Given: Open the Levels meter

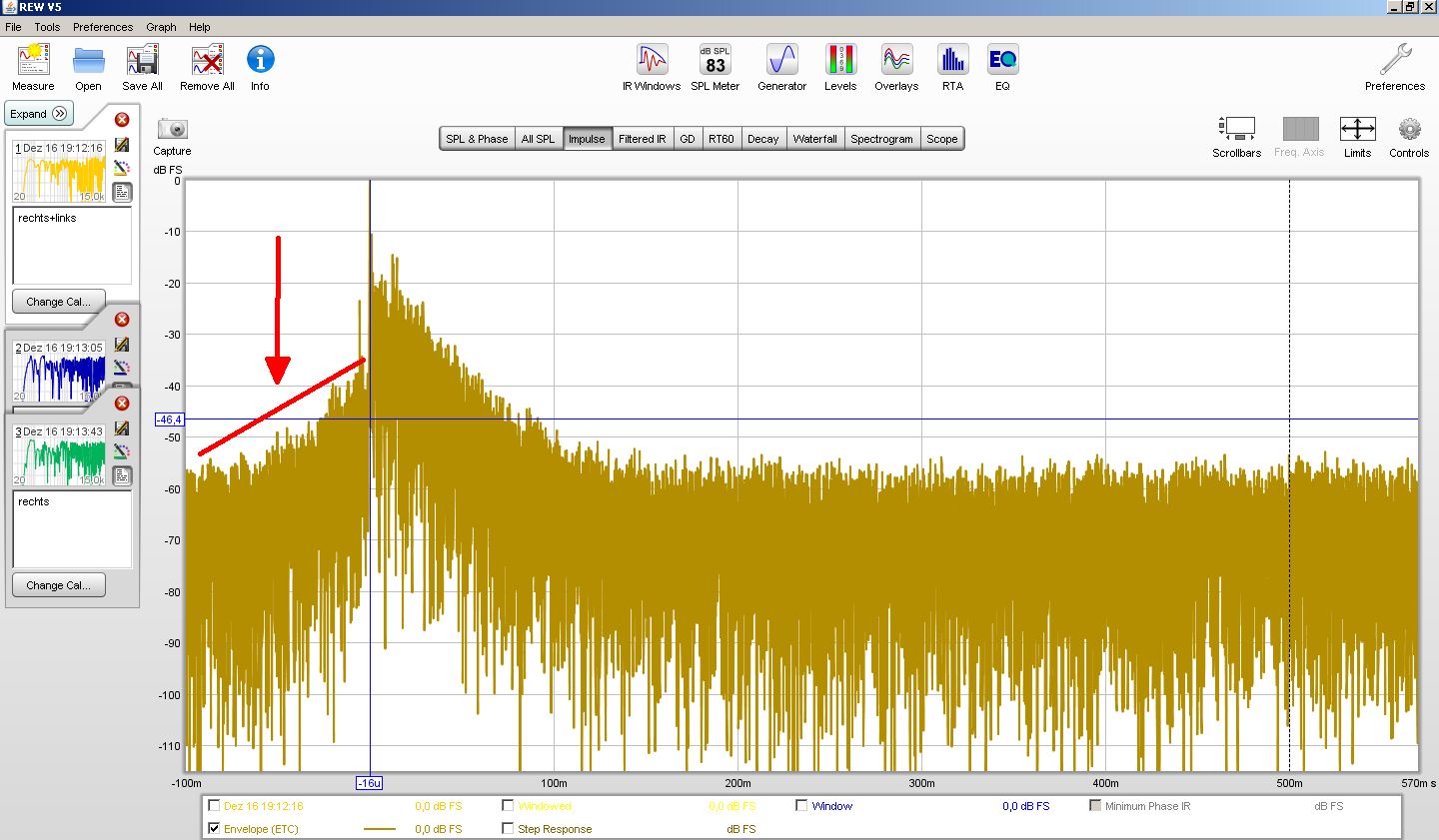Looking at the screenshot, I should pos(840,60).
